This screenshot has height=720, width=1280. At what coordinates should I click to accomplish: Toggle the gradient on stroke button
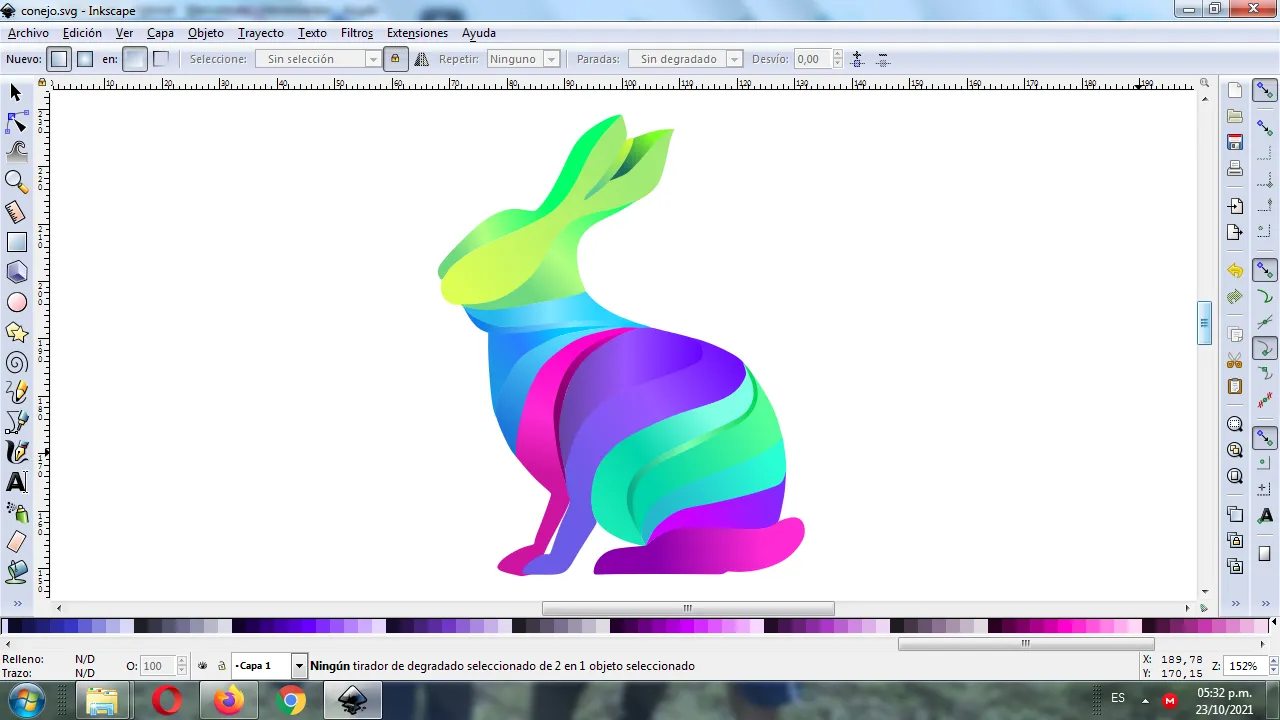(160, 59)
